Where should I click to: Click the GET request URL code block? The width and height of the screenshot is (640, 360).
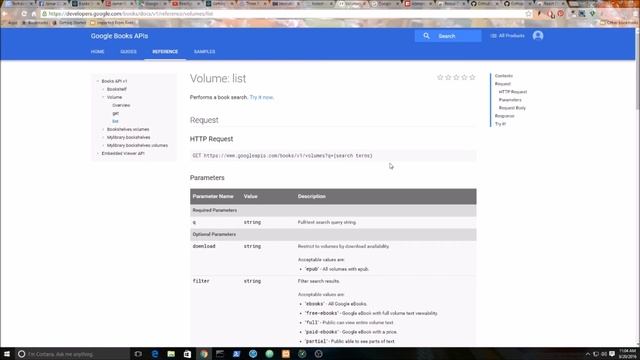click(333, 156)
